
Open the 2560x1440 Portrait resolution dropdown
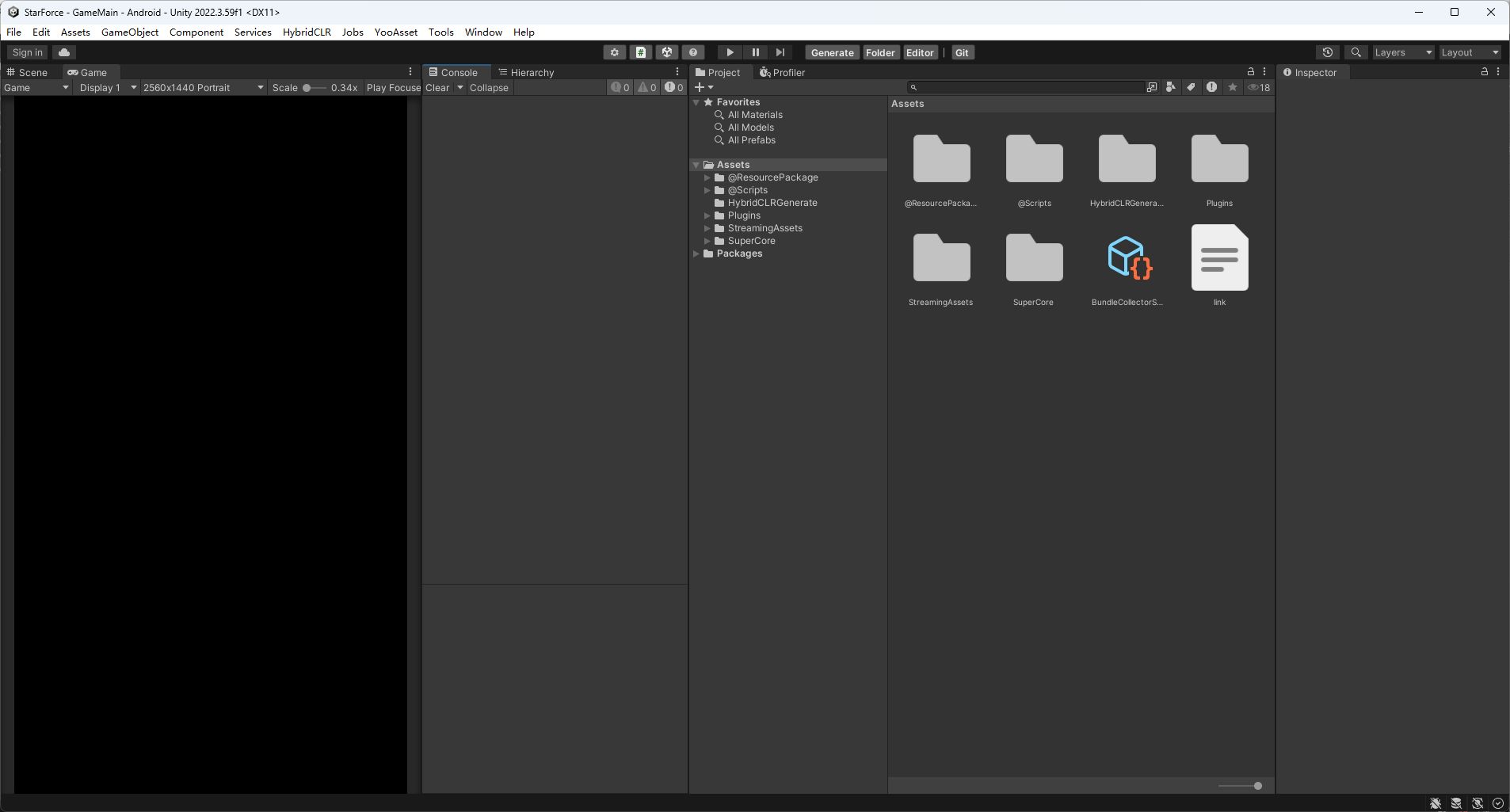click(203, 88)
